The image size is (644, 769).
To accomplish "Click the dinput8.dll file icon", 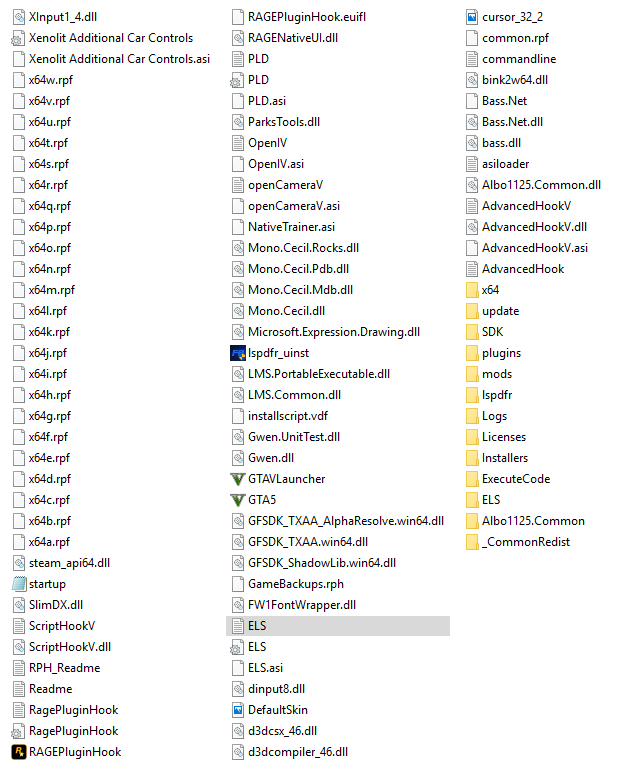I will coord(237,689).
